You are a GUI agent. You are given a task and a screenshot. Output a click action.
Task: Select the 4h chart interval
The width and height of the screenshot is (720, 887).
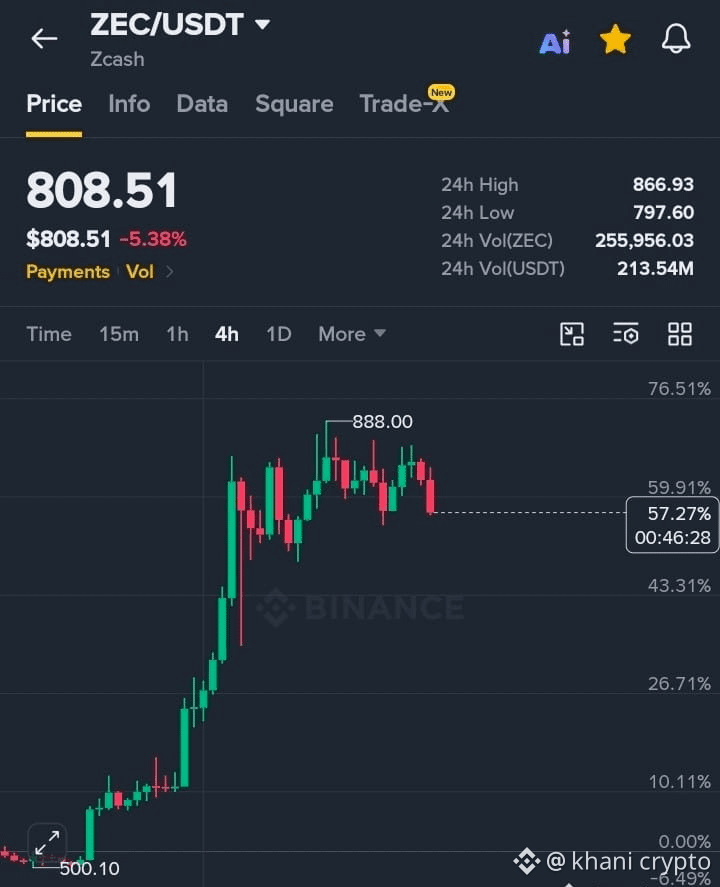(x=226, y=334)
